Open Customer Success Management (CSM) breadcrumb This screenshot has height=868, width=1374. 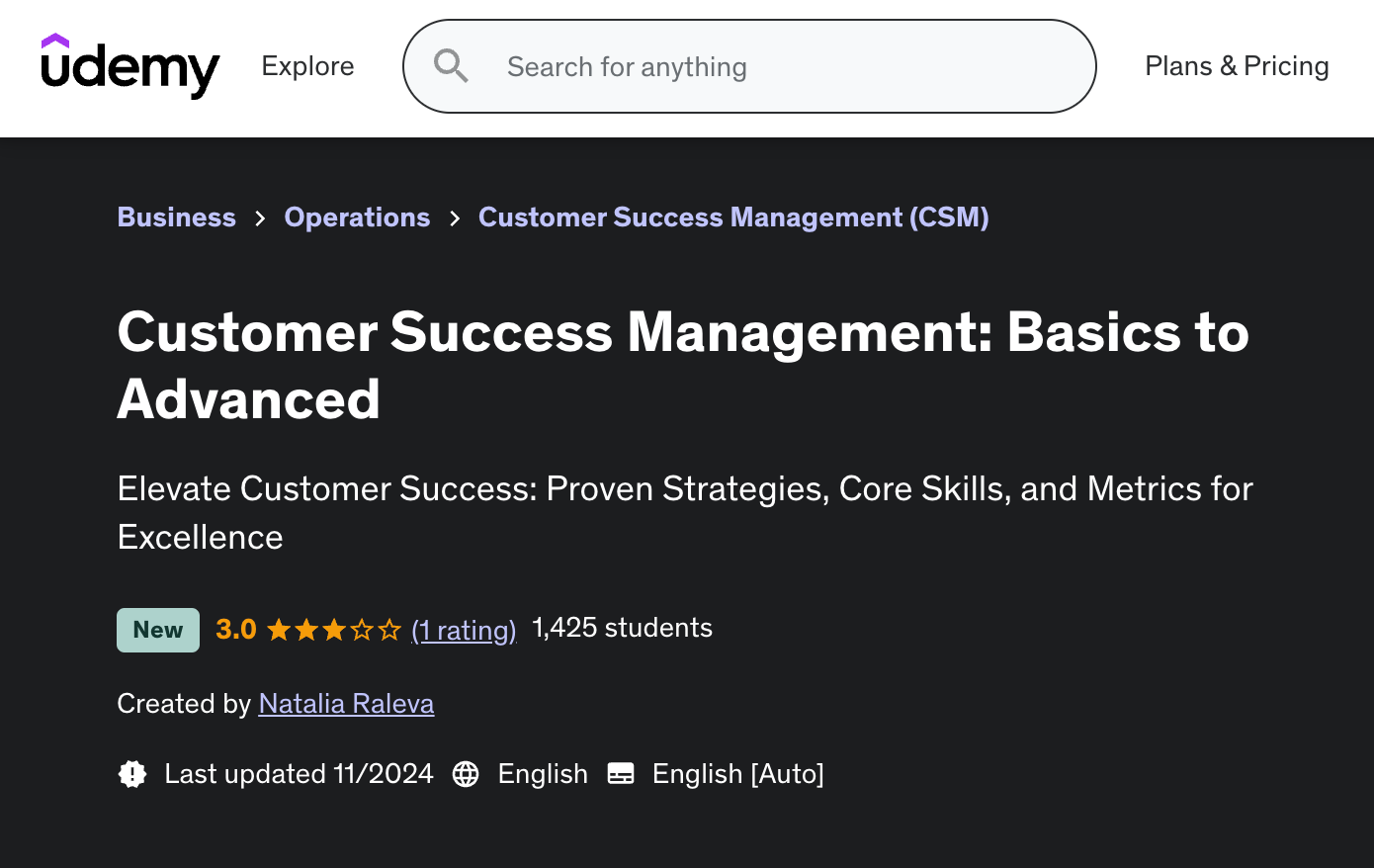click(733, 217)
